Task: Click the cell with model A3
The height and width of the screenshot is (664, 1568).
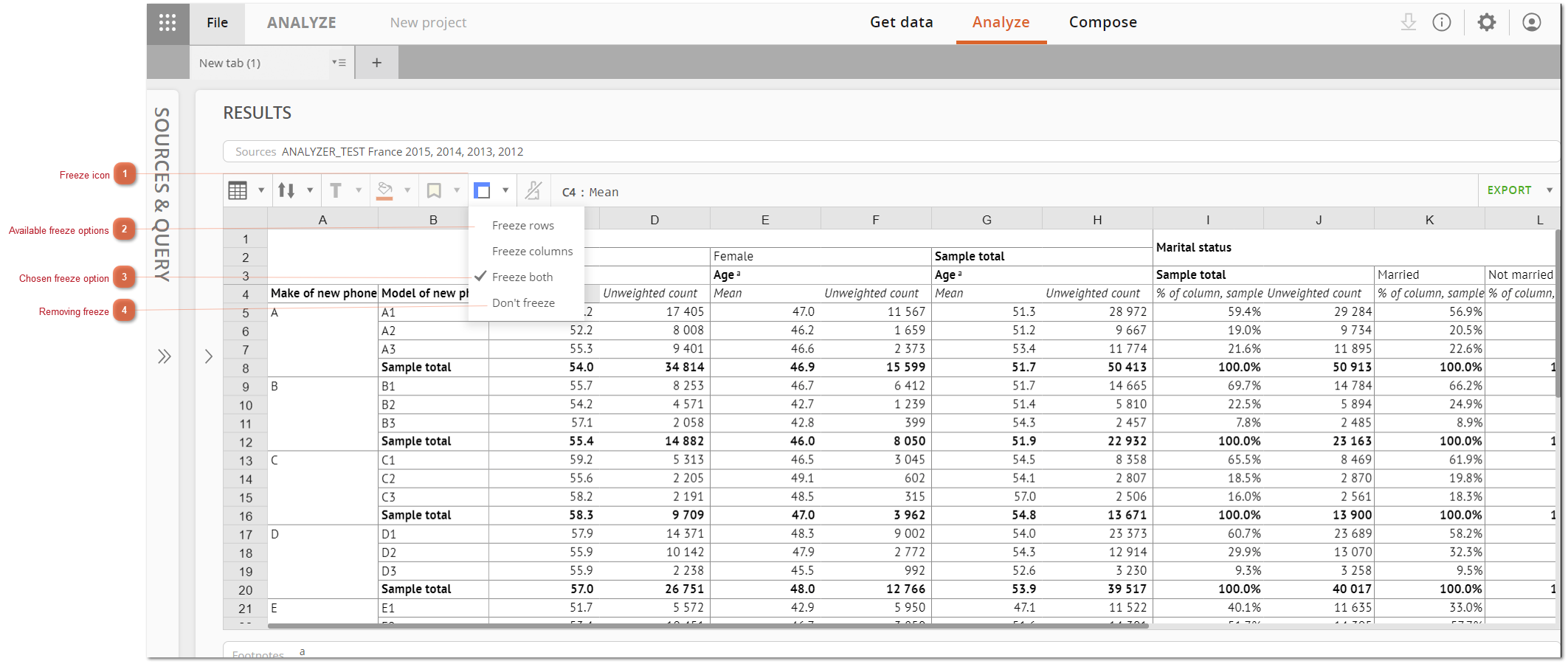Action: click(433, 349)
